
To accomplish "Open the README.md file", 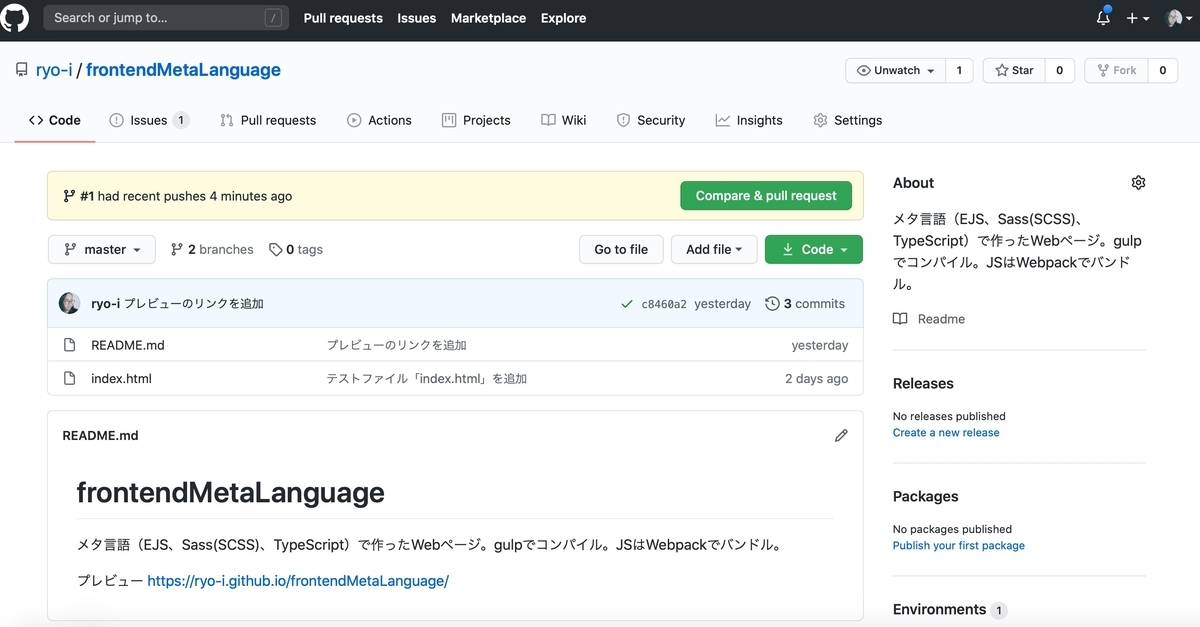I will click(x=128, y=345).
